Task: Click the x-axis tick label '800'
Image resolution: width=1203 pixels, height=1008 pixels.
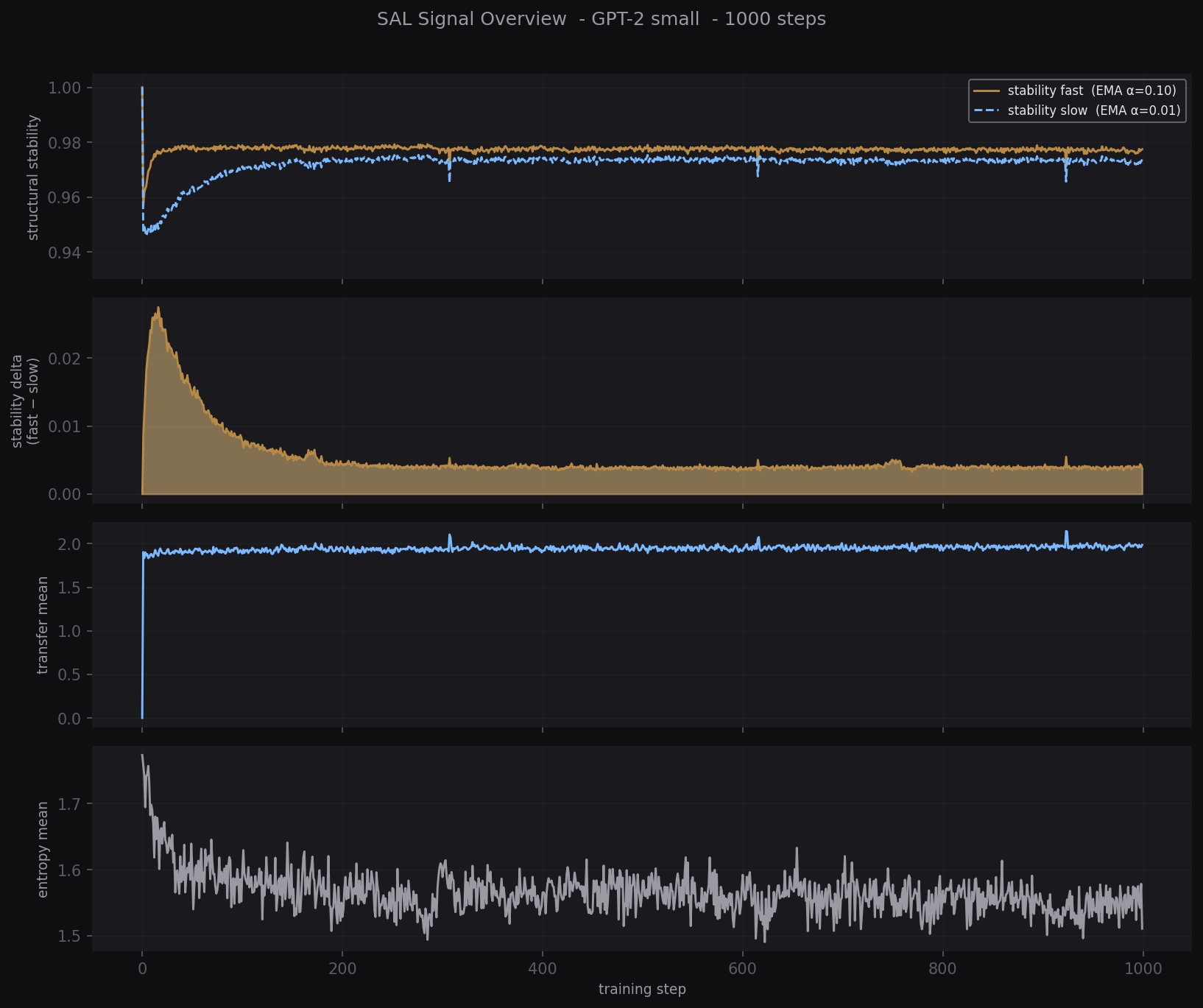Action: pyautogui.click(x=942, y=969)
